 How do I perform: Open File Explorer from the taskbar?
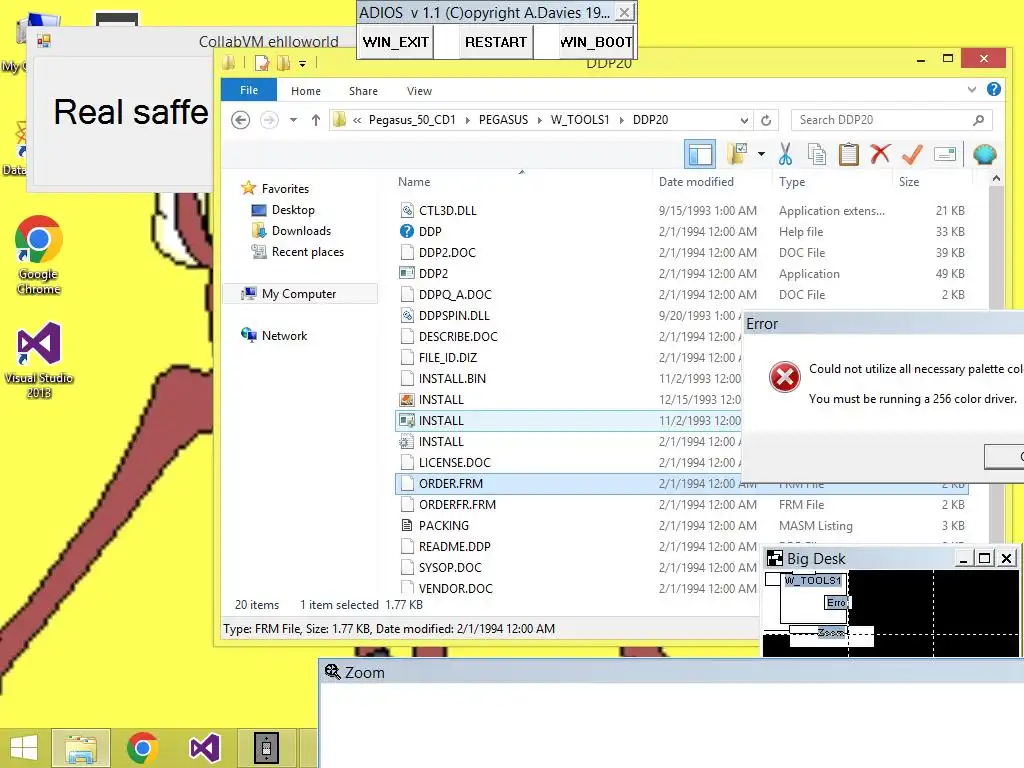pyautogui.click(x=80, y=748)
